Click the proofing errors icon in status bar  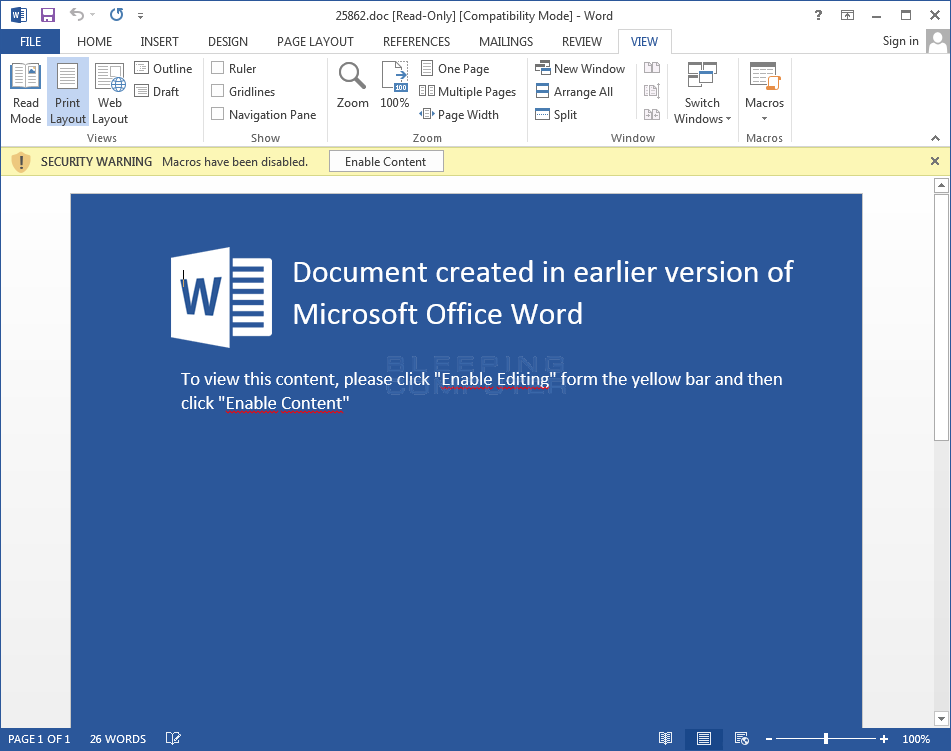pos(173,738)
